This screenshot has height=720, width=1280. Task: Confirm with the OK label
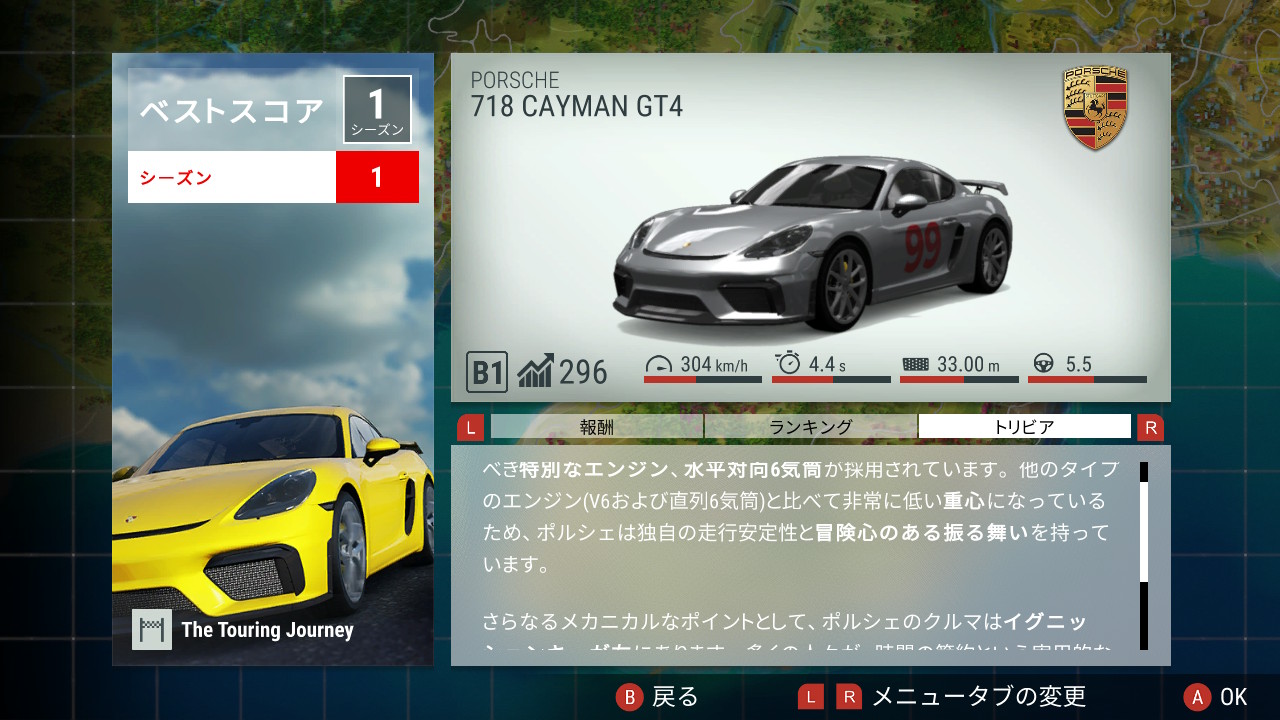tap(1234, 697)
